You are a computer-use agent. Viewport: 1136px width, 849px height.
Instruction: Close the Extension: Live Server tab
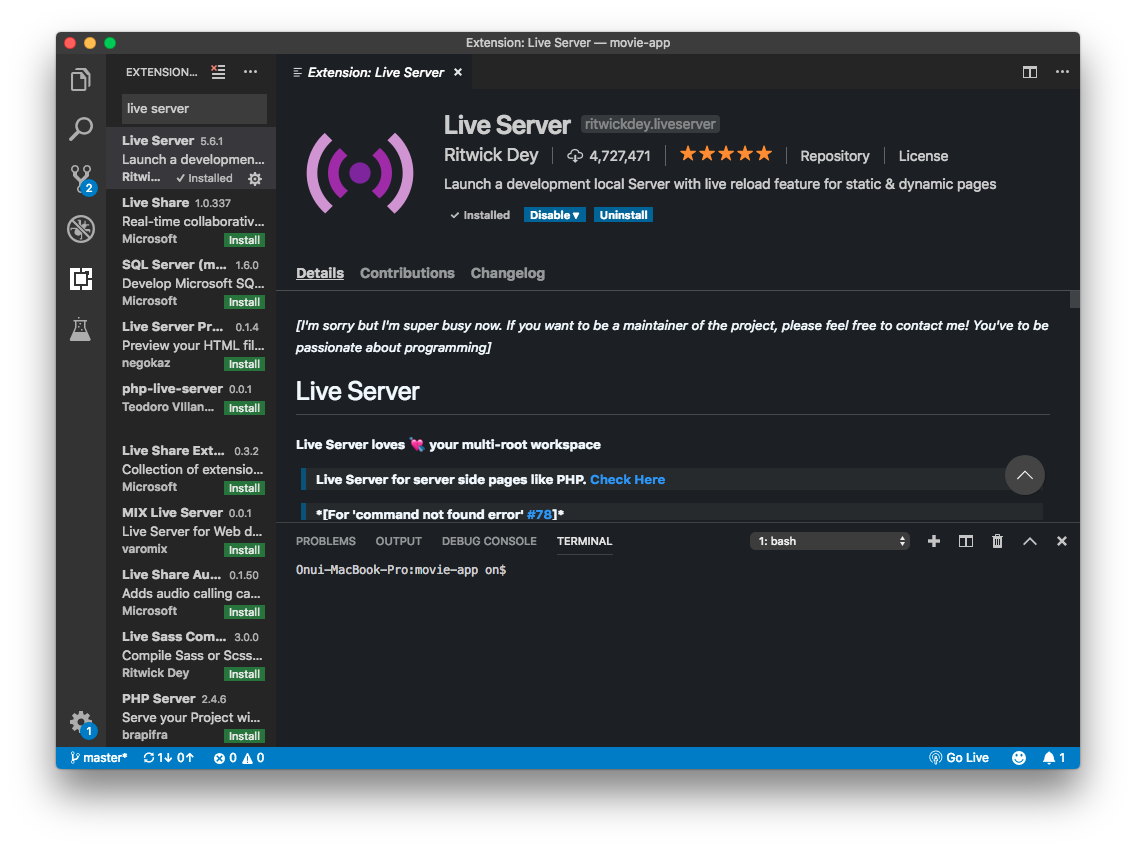(458, 72)
